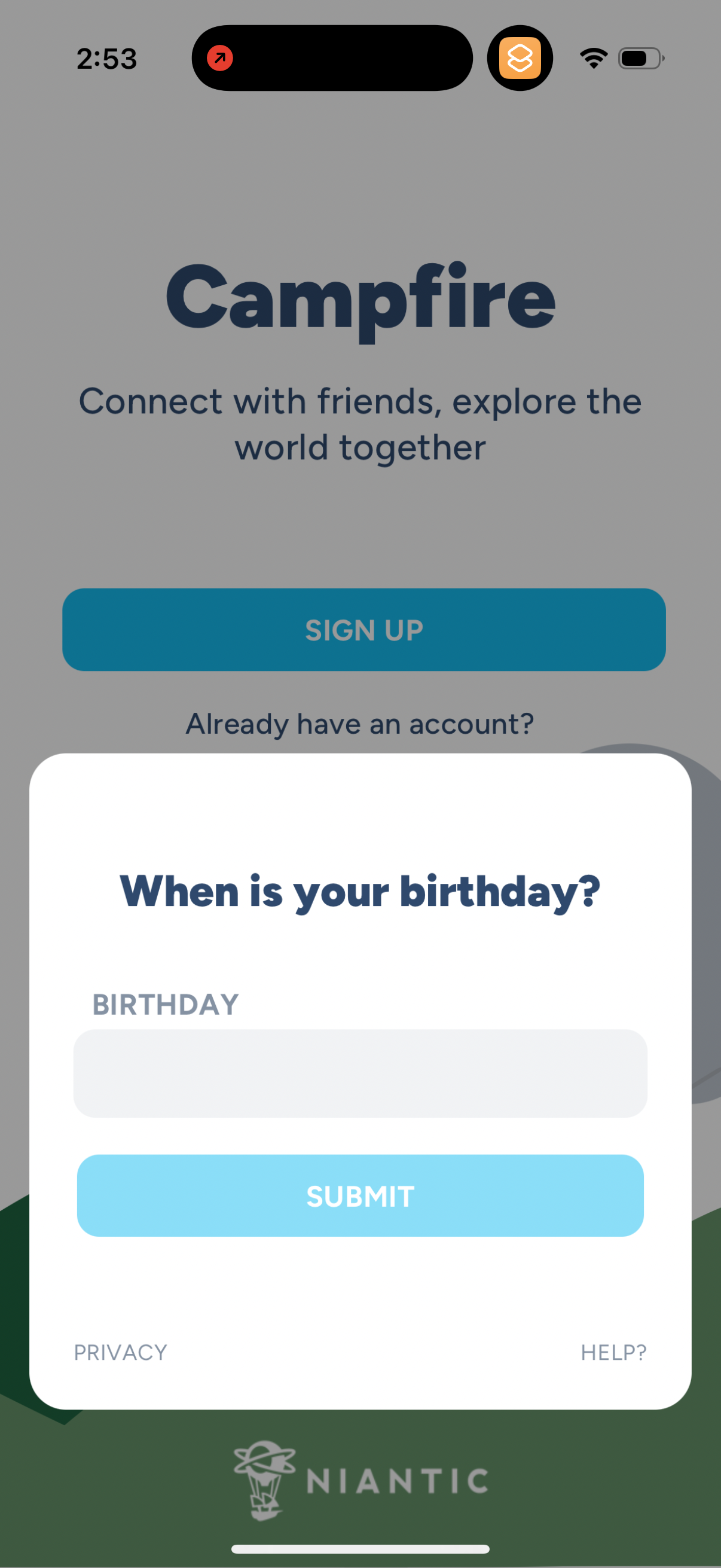Focus the empty birthday input field
Viewport: 721px width, 1568px height.
tap(360, 1073)
